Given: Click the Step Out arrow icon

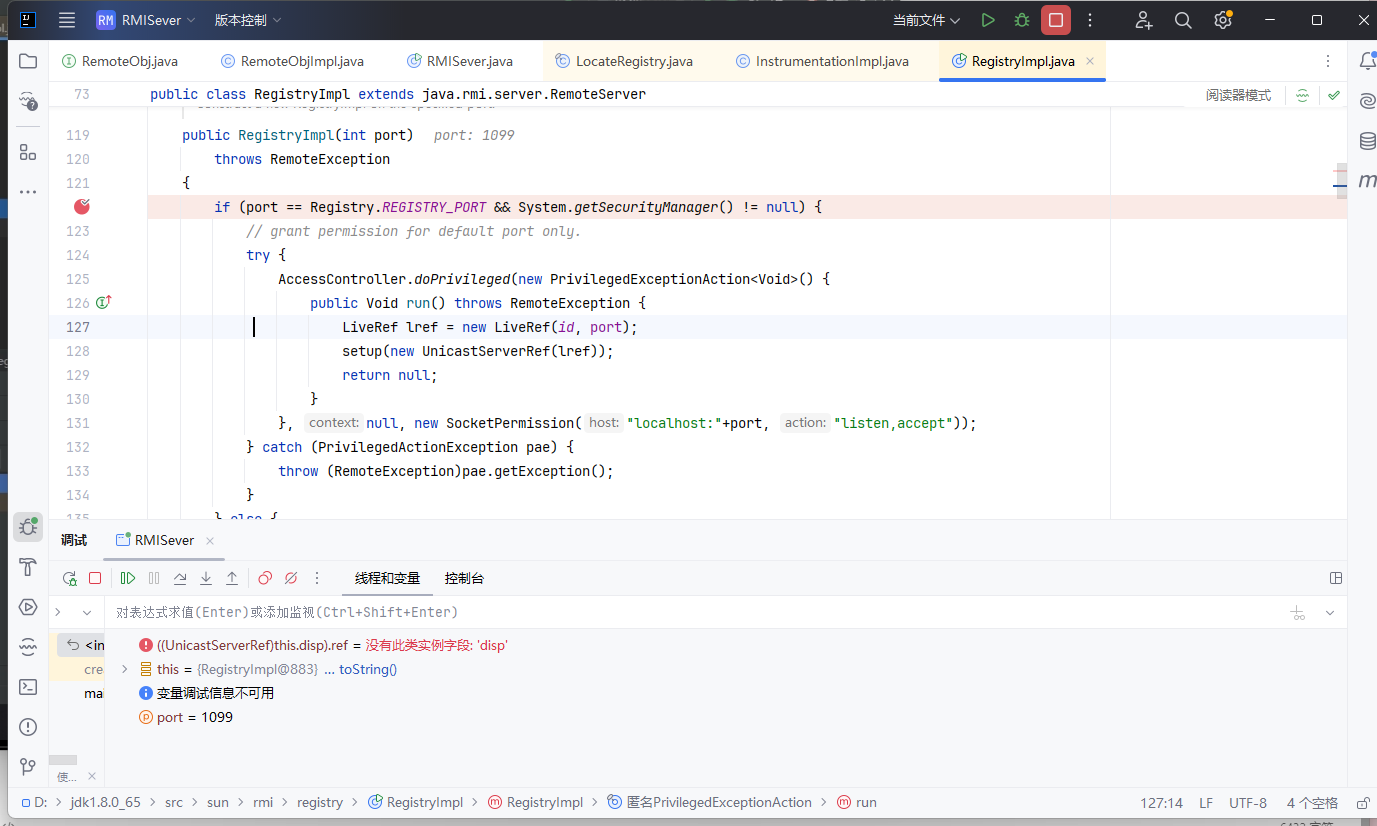Looking at the screenshot, I should pos(232,578).
